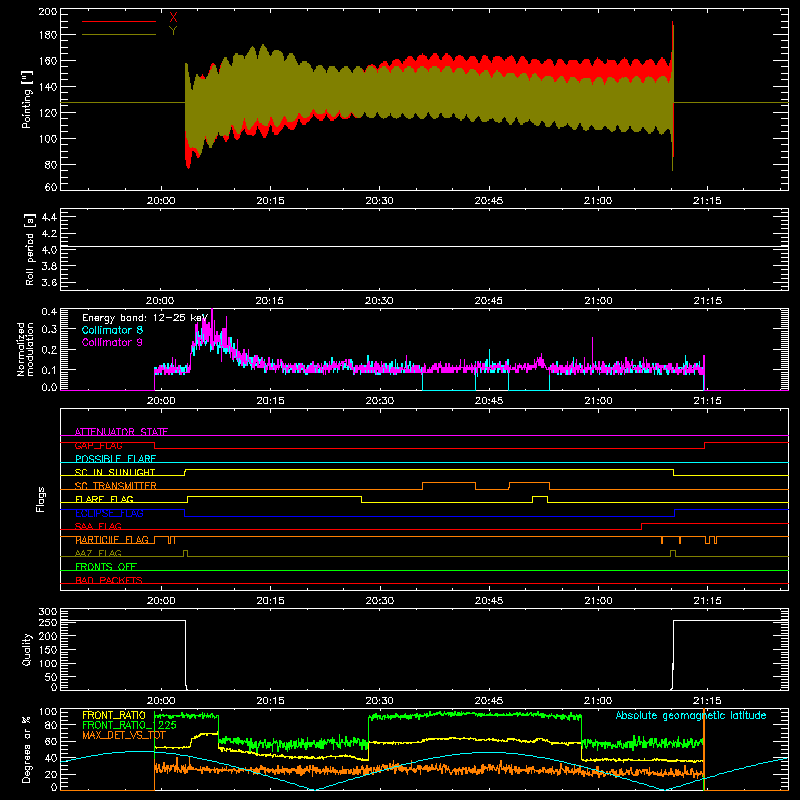Screen dimensions: 800x800
Task: Click the olive Y legend letter
Action: 173,31
